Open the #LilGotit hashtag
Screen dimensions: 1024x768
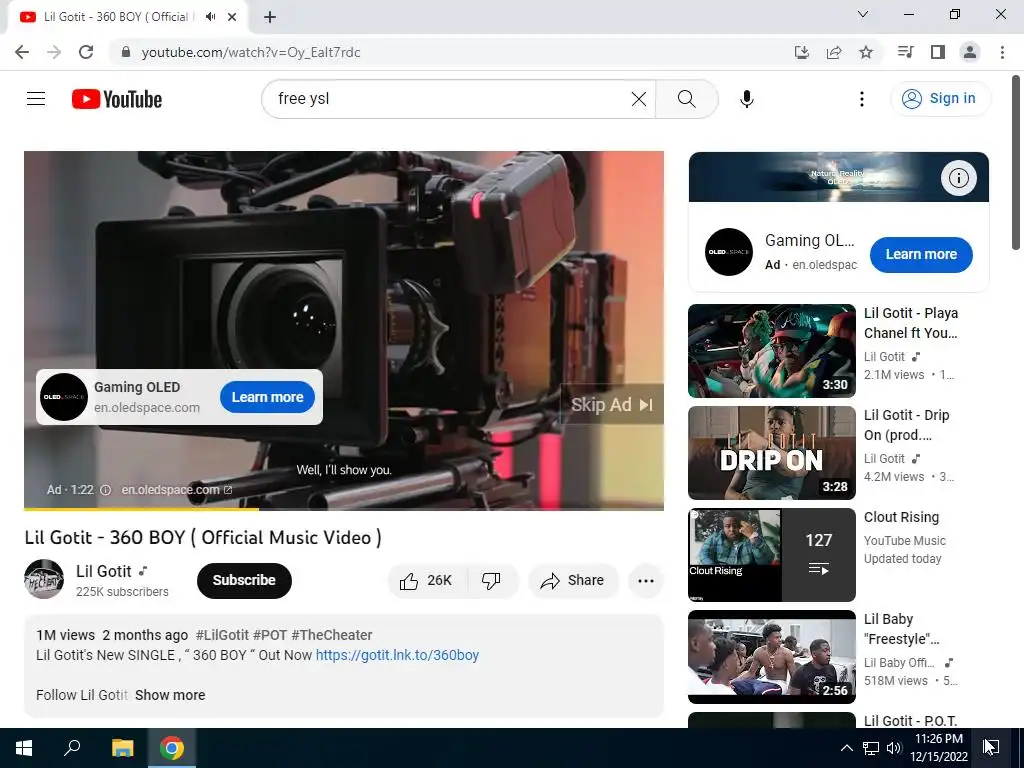point(222,635)
